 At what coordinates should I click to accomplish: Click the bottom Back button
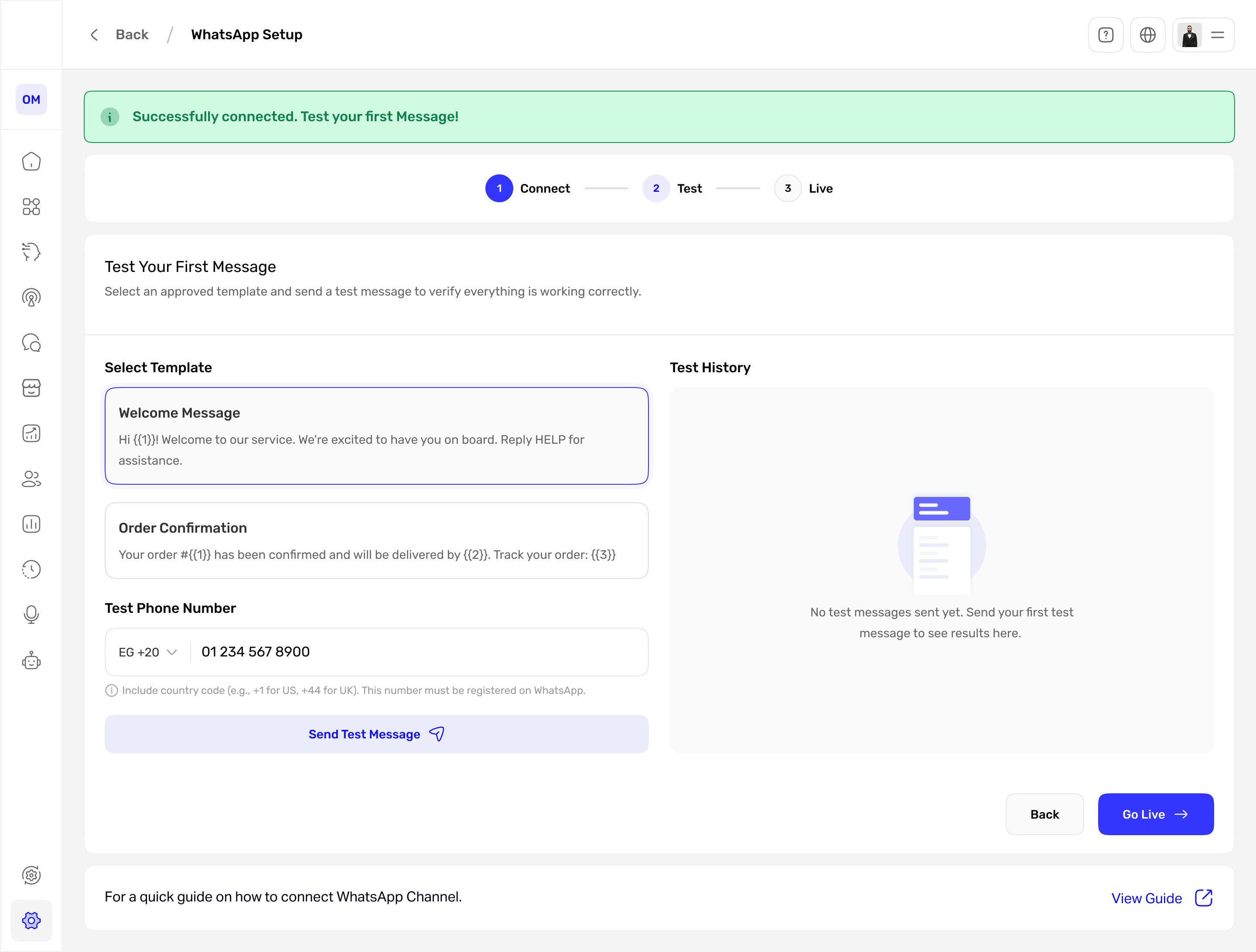coord(1044,814)
